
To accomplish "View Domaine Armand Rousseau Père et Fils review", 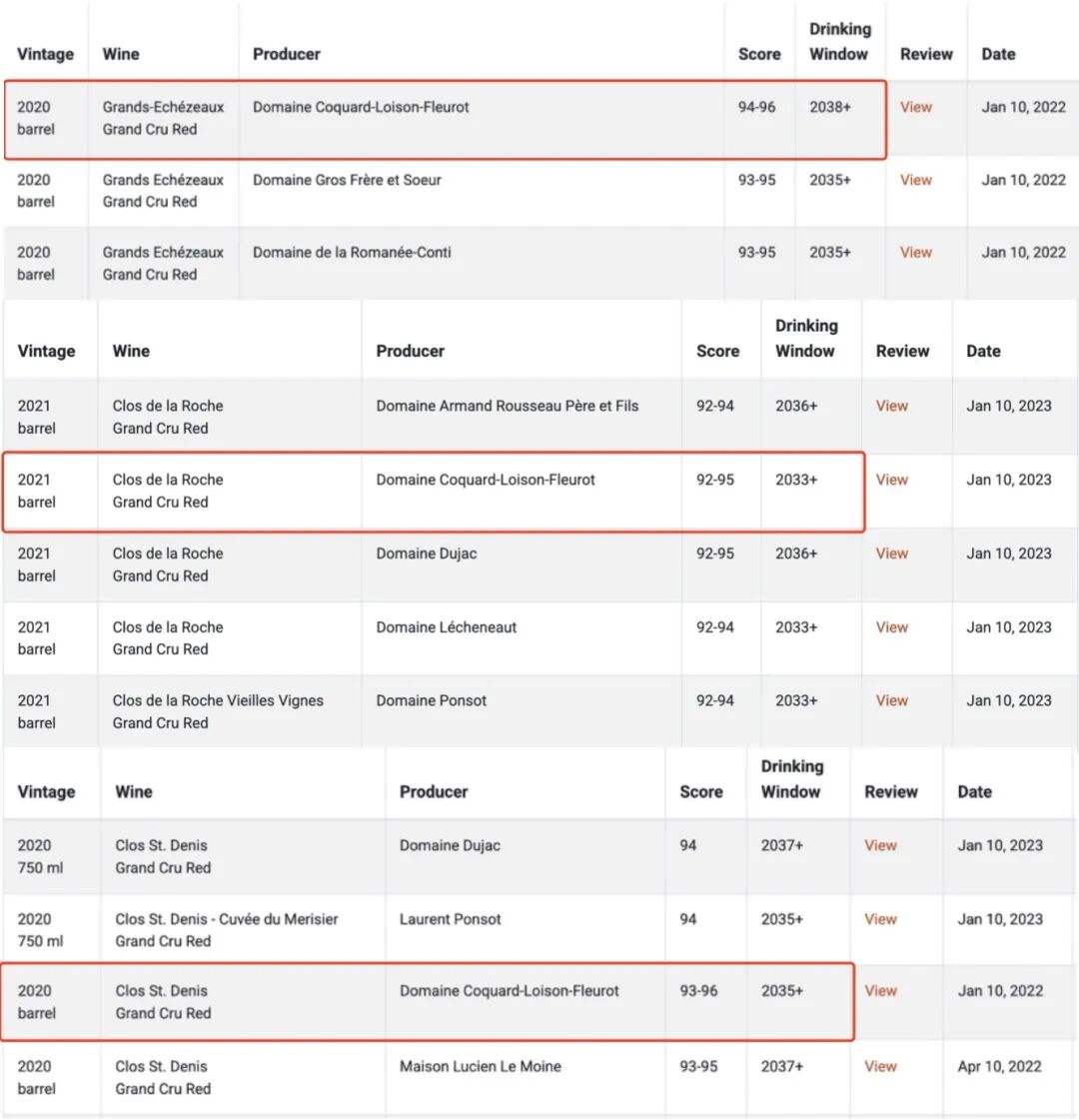I will coord(891,406).
